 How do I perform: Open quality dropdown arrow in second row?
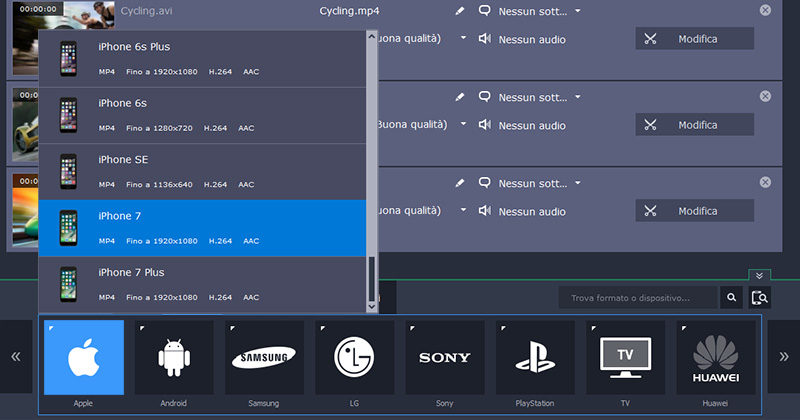coord(463,123)
